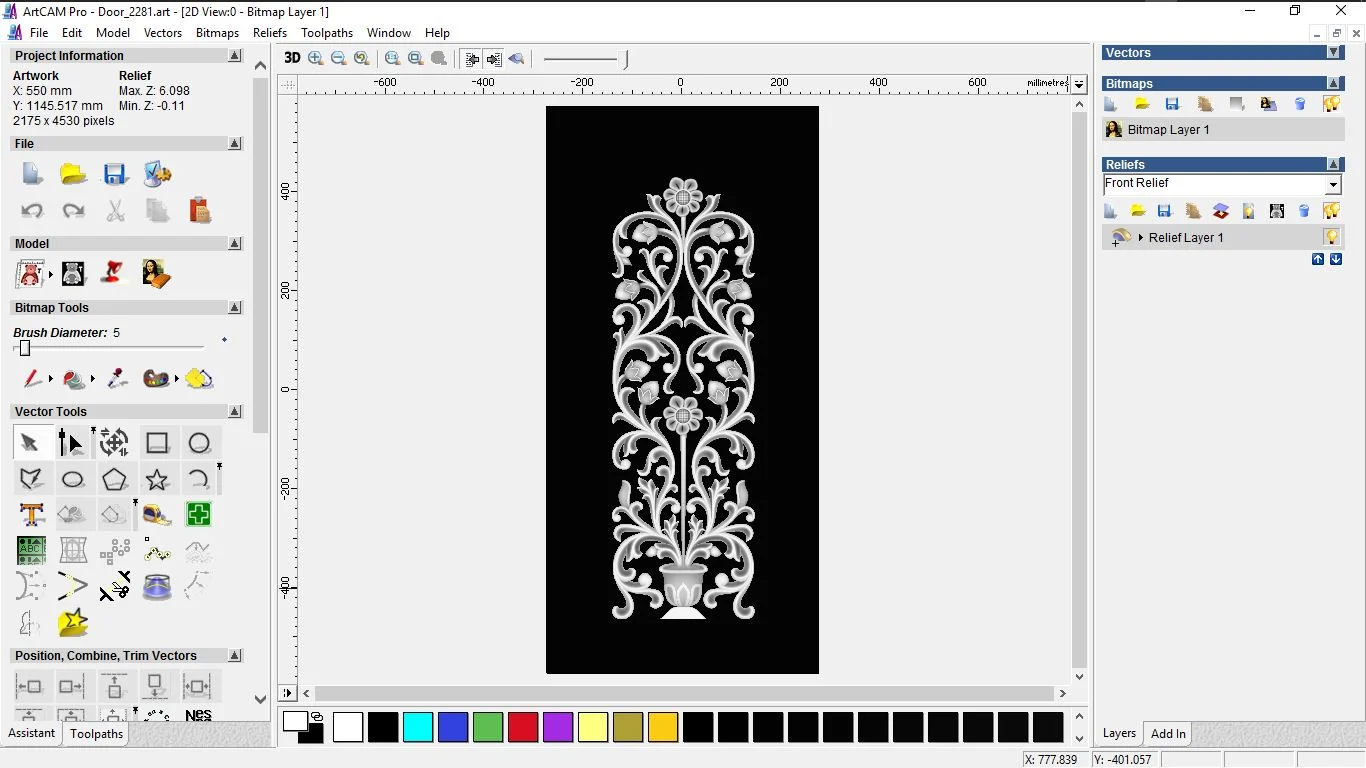1366x768 pixels.
Task: Toggle all bitmap layers visibility bulbs
Action: [x=1331, y=104]
